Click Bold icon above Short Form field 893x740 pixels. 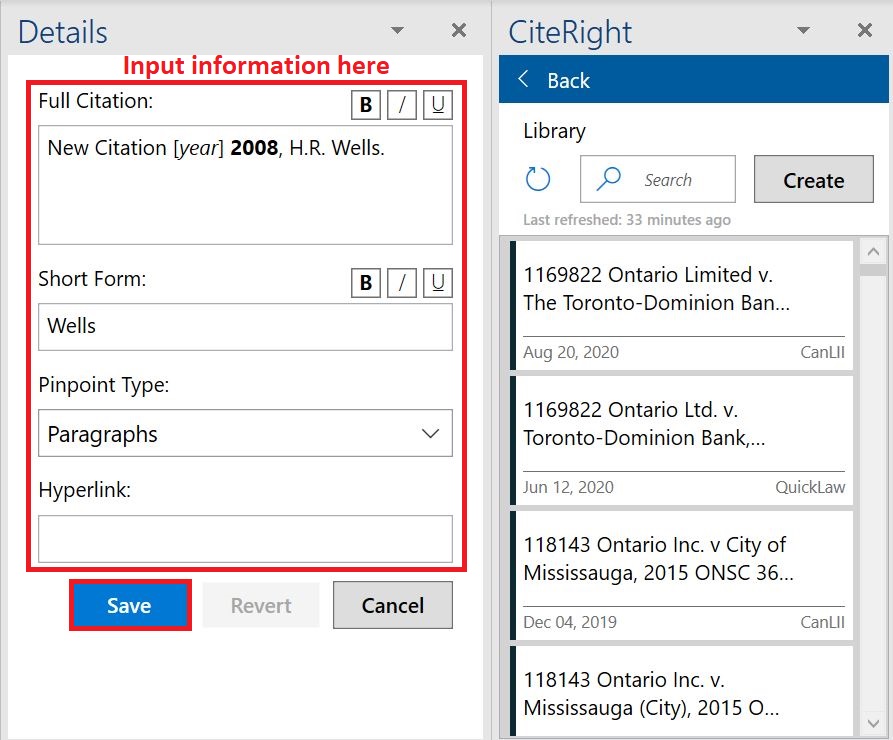366,283
